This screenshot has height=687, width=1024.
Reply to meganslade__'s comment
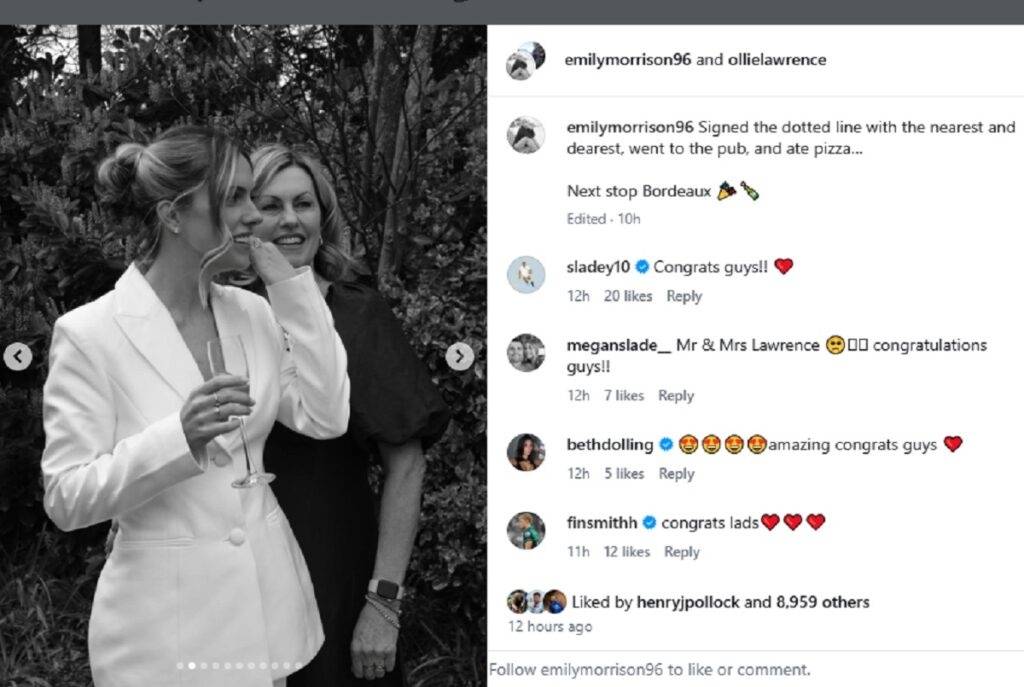coord(676,396)
